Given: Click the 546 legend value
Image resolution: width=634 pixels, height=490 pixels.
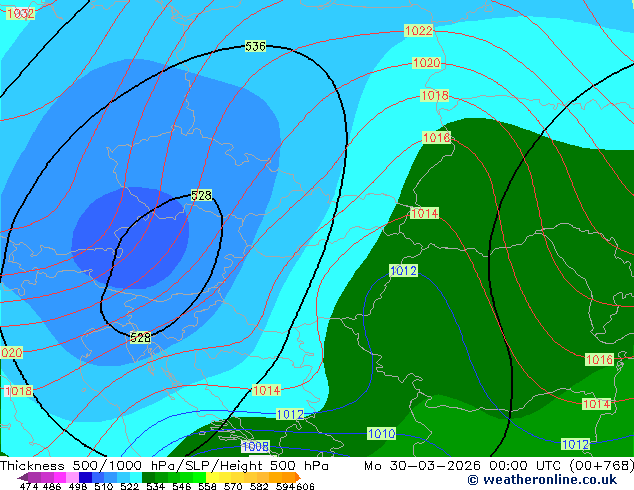Looking at the screenshot, I should (182, 486).
